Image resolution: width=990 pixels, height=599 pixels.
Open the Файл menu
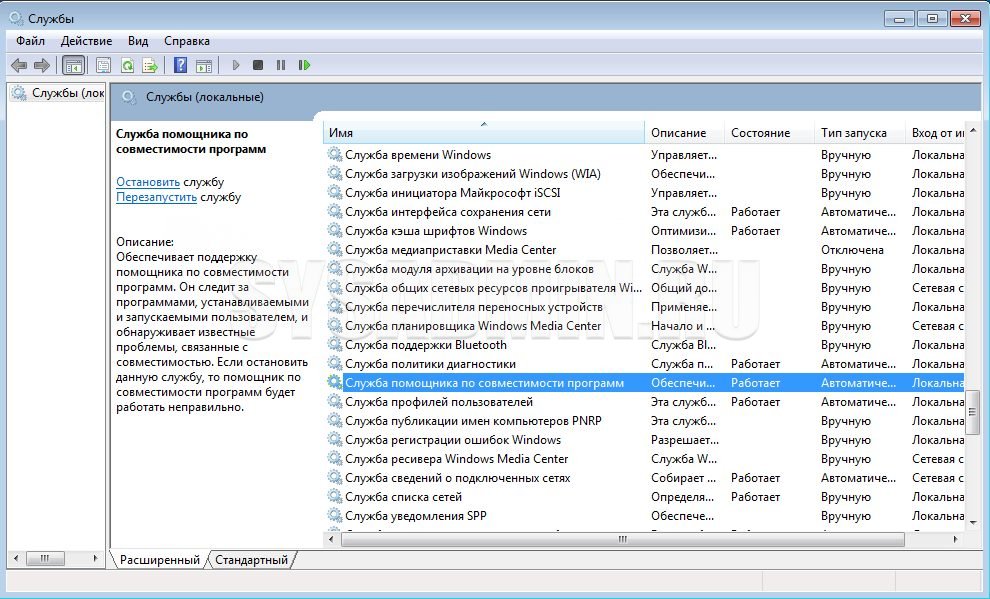point(30,41)
